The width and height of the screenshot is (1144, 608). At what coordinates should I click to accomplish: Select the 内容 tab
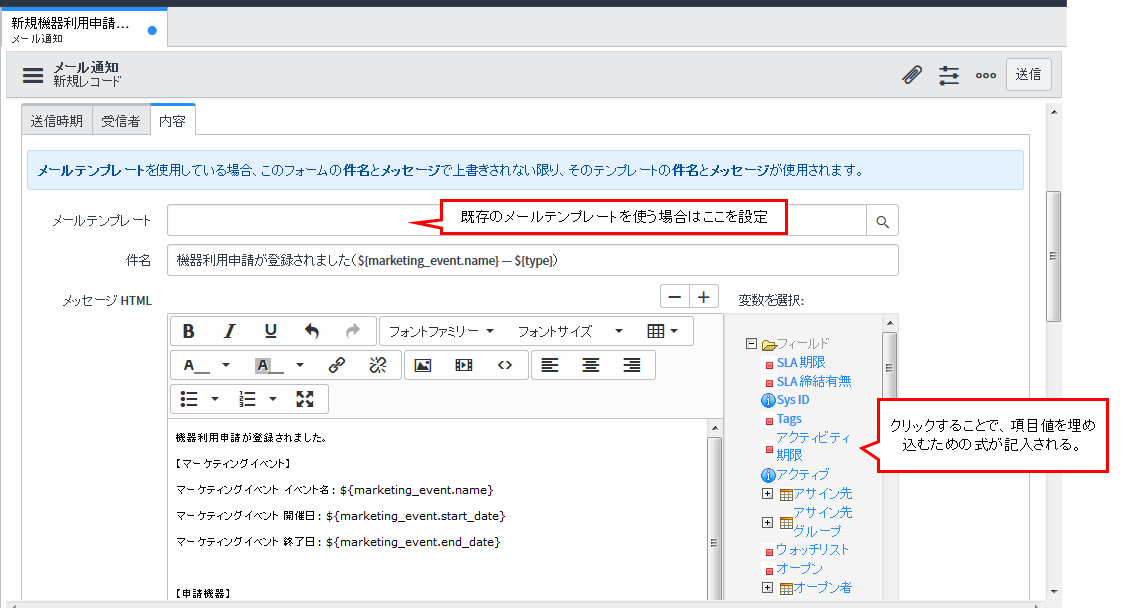(172, 121)
